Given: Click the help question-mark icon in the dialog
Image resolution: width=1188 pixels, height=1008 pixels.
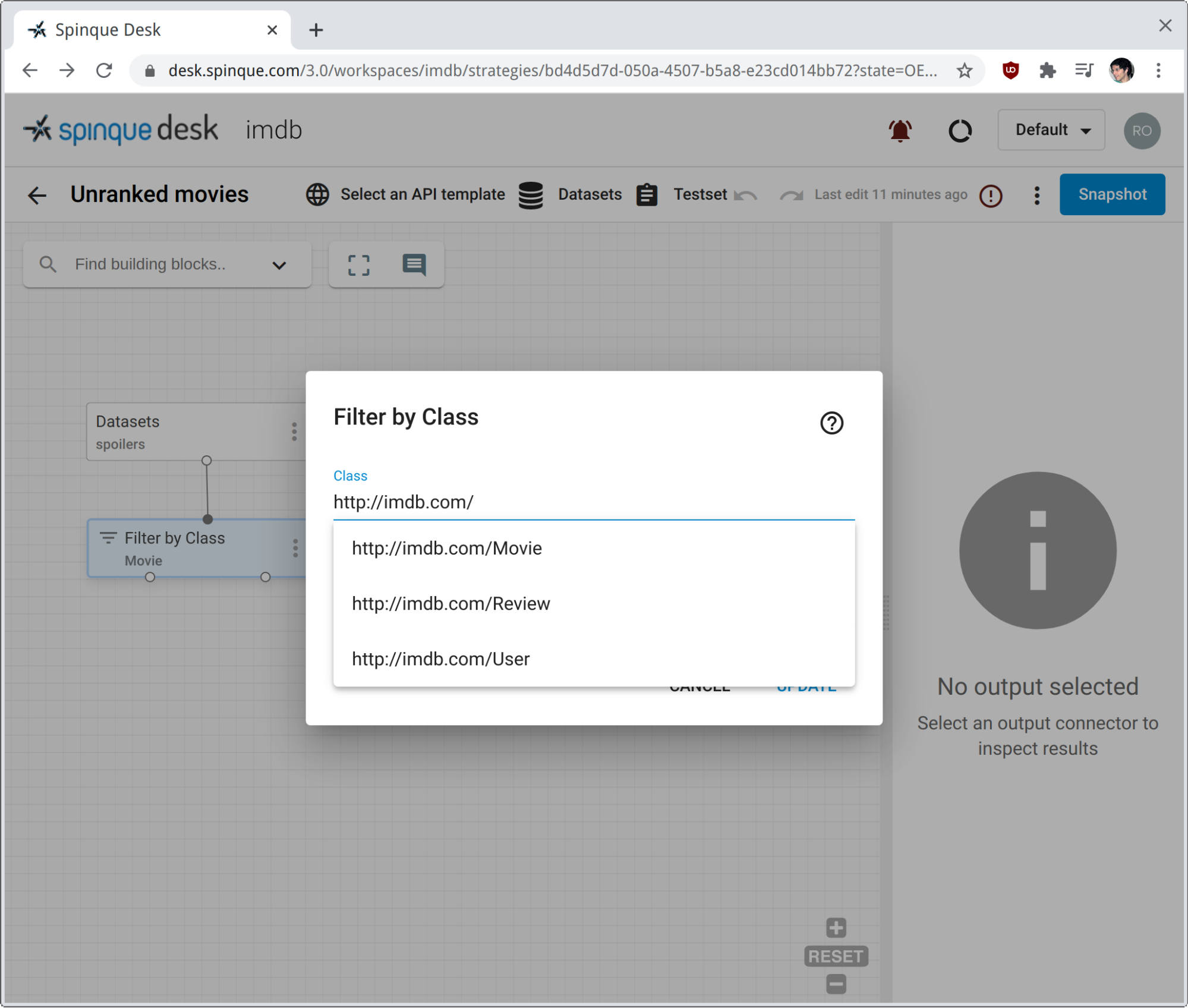Looking at the screenshot, I should pyautogui.click(x=831, y=423).
